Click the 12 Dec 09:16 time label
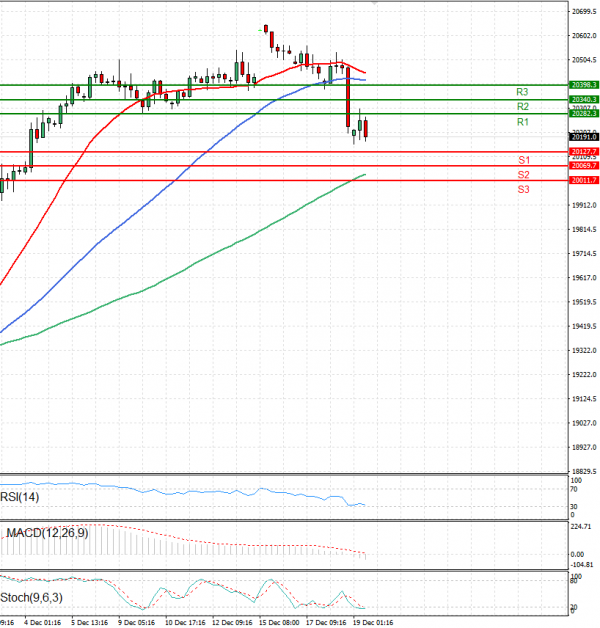 [x=232, y=622]
